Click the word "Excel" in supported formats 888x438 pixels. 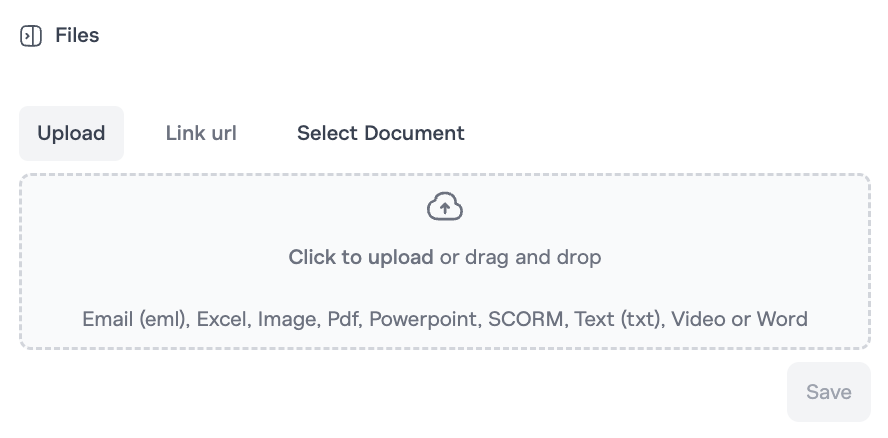click(x=222, y=320)
